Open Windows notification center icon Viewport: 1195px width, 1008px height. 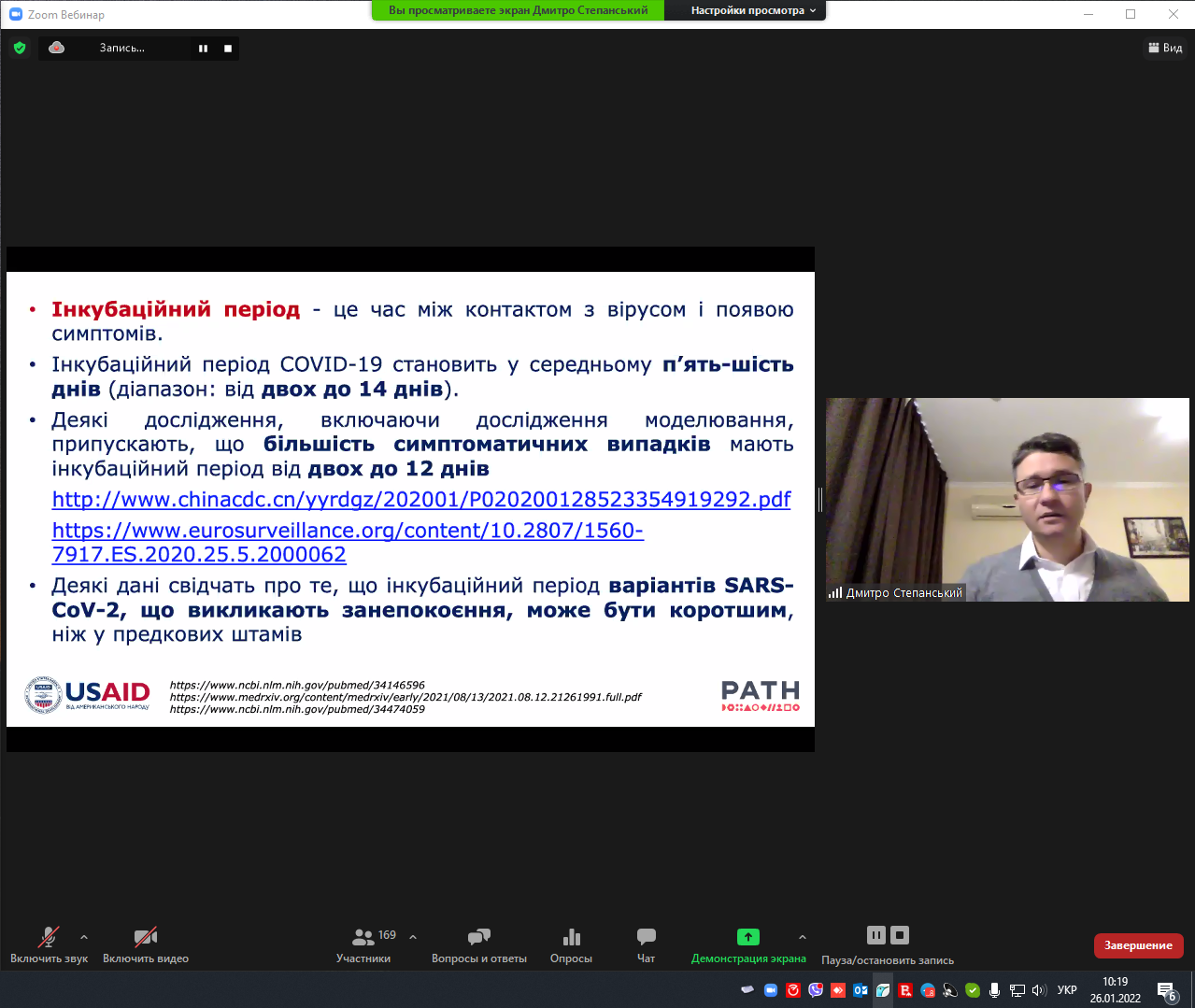[1166, 990]
